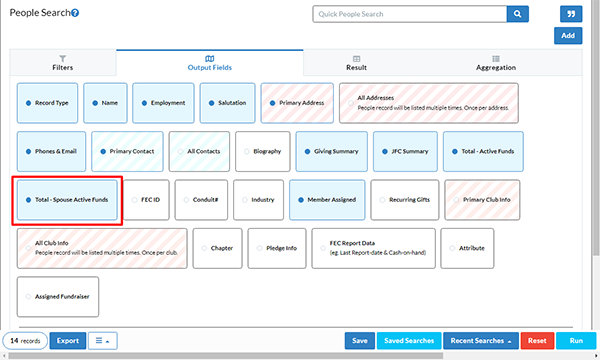
Task: Click the vertical scrollbar on the right
Action: tap(596, 128)
